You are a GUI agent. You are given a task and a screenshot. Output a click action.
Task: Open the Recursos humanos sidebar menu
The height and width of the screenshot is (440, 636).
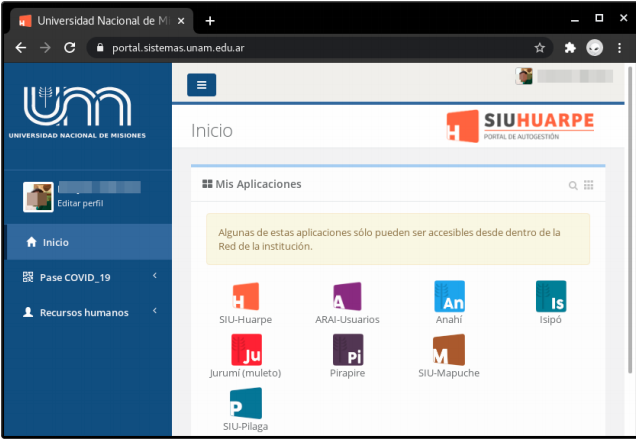point(89,313)
